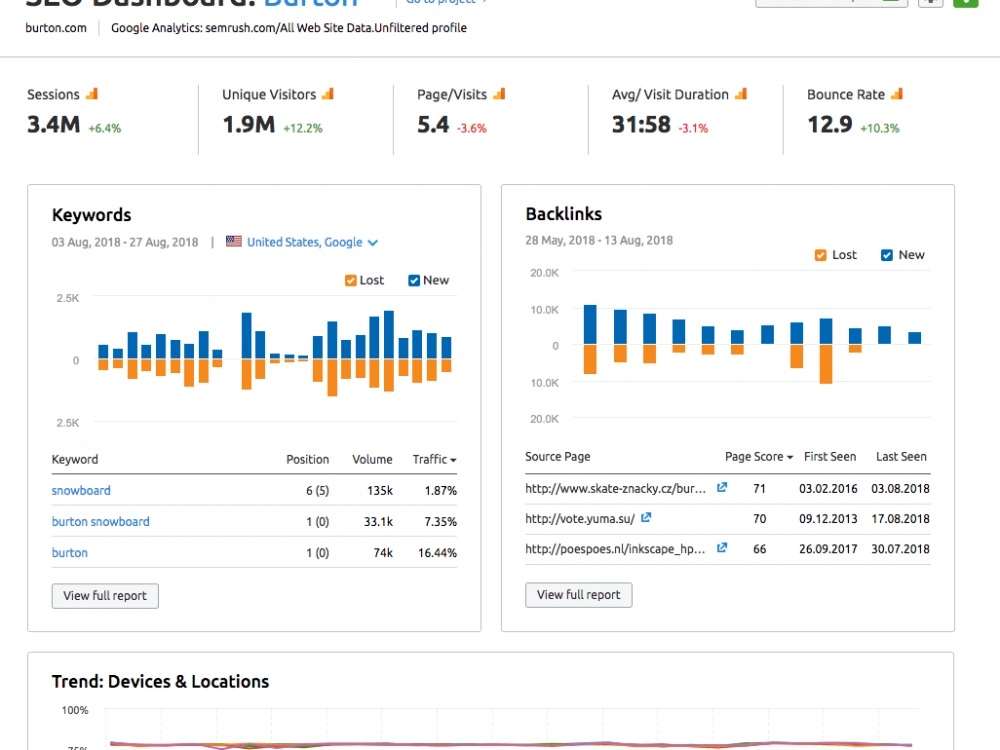The image size is (1000, 750).
Task: Open the burton keyword link
Action: click(x=70, y=553)
